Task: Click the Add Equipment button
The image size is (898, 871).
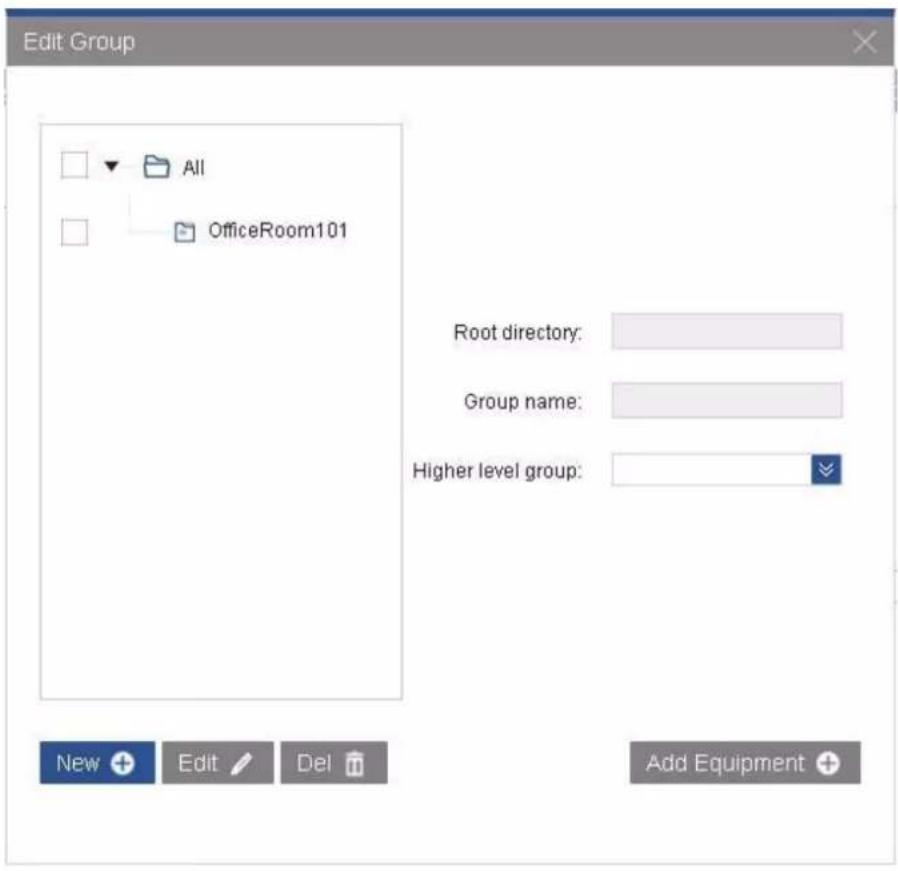Action: (745, 762)
